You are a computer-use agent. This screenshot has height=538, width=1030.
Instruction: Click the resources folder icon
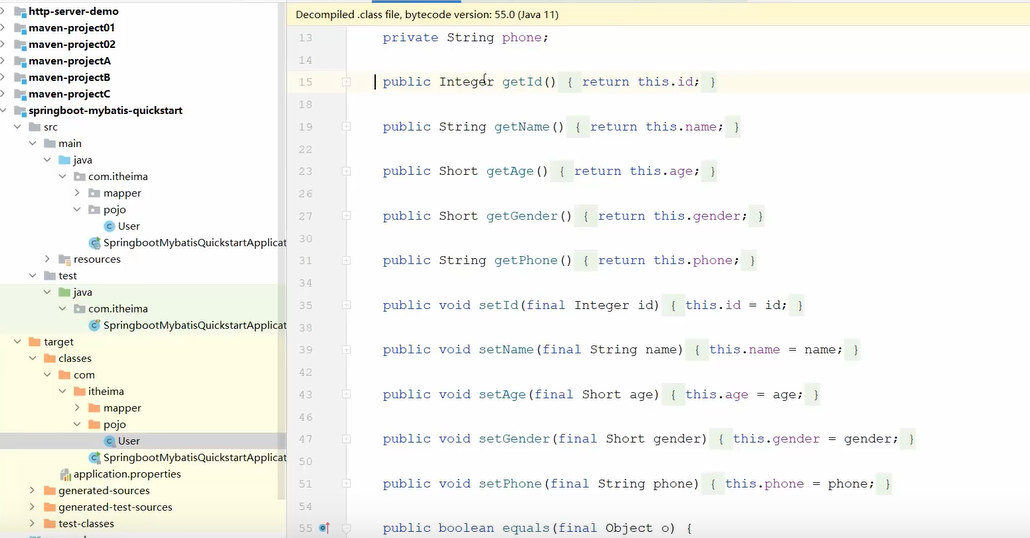click(64, 259)
